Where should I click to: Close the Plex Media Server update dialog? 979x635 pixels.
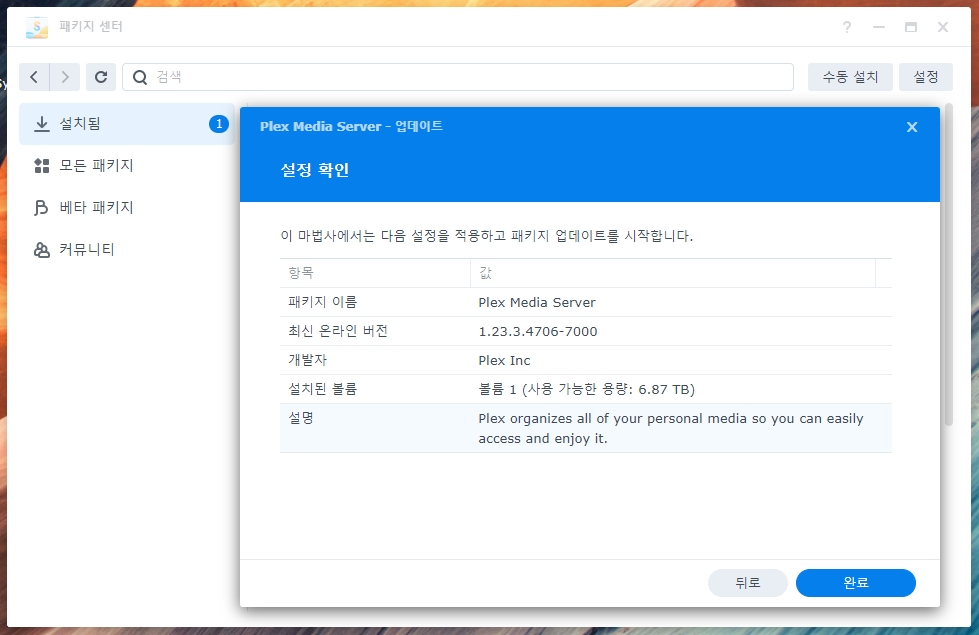(x=912, y=127)
